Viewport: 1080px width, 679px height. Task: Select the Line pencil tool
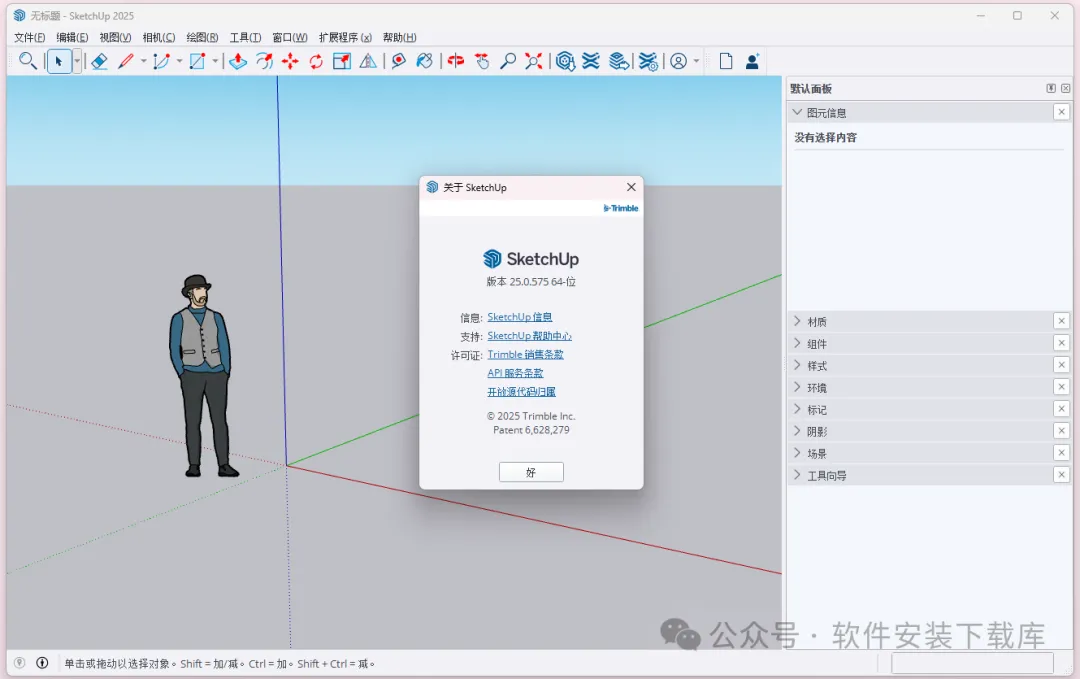125,61
